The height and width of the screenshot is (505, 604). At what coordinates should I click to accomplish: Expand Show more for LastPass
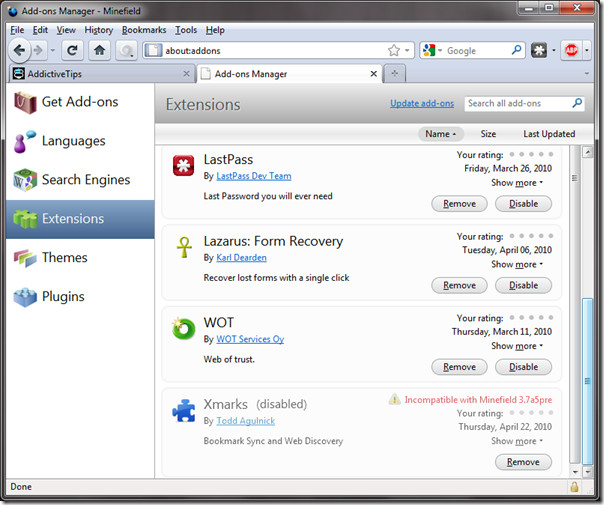(x=517, y=183)
